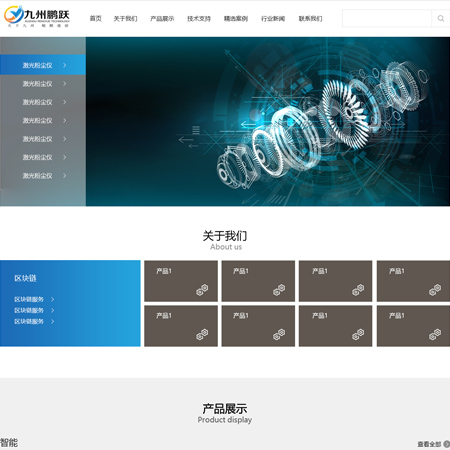Expand the highlighted blue 激光粉尘仪 chevron
This screenshot has width=450, height=450.
point(65,65)
